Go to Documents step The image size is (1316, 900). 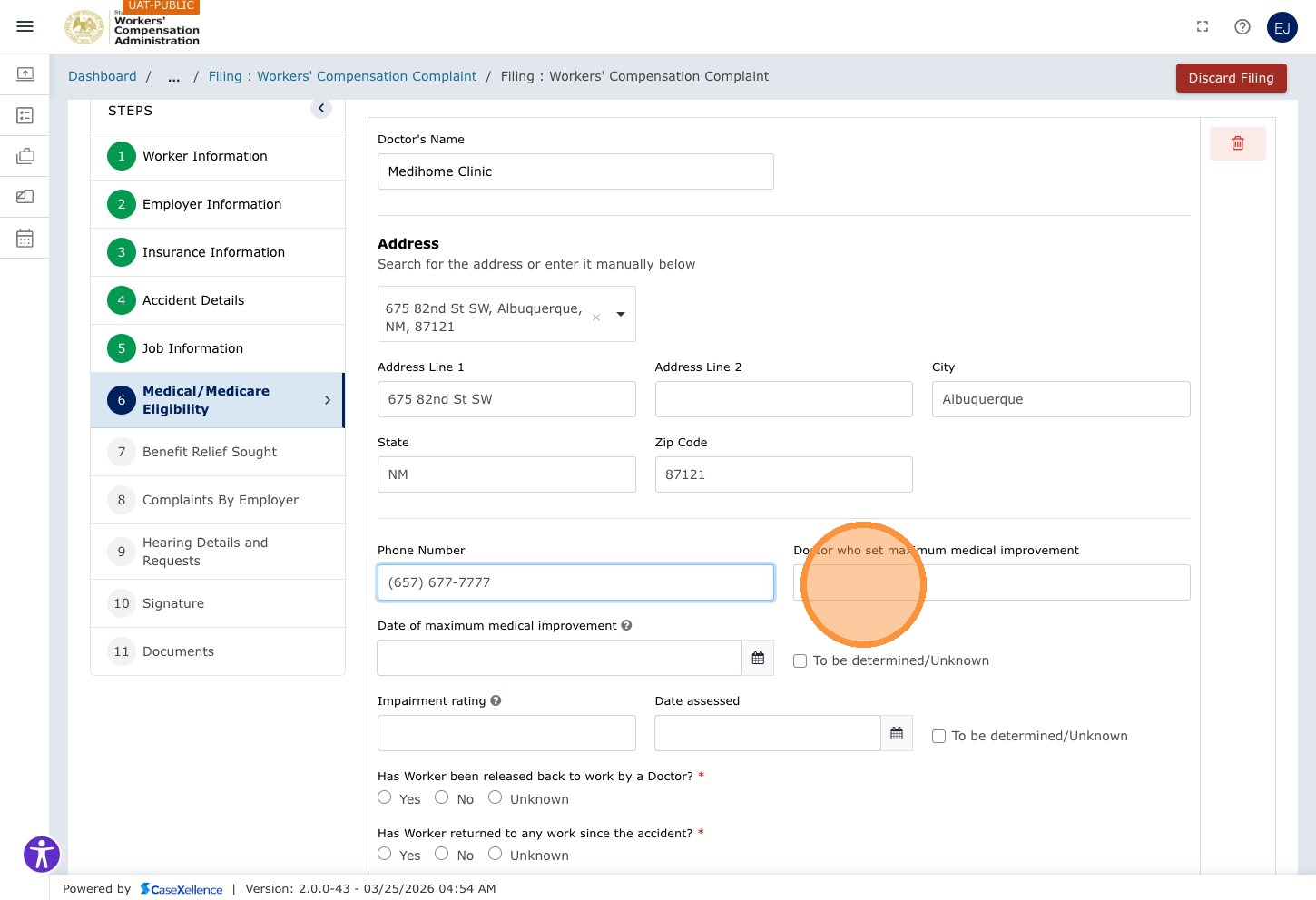218,651
